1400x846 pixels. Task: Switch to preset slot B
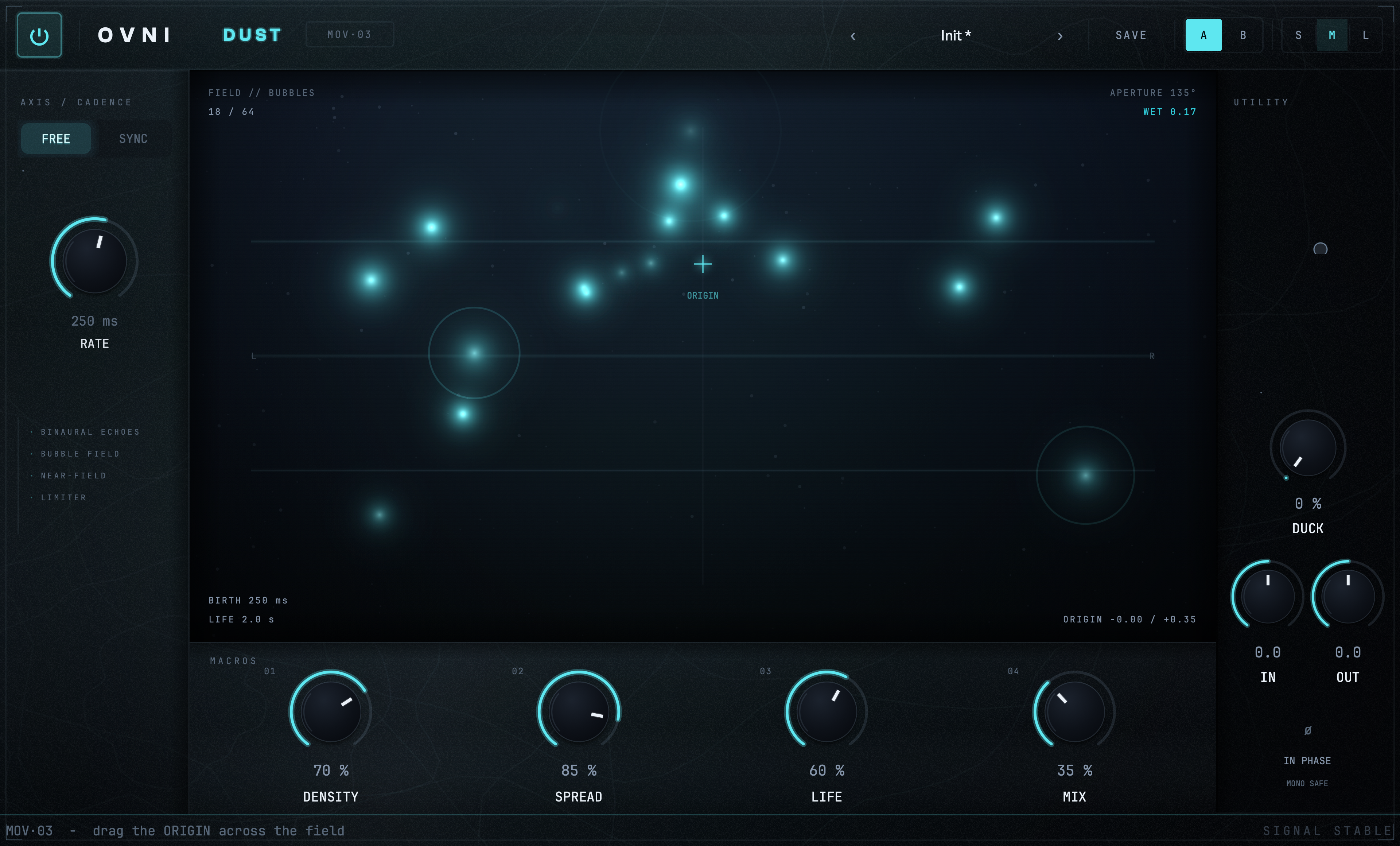pos(1242,35)
